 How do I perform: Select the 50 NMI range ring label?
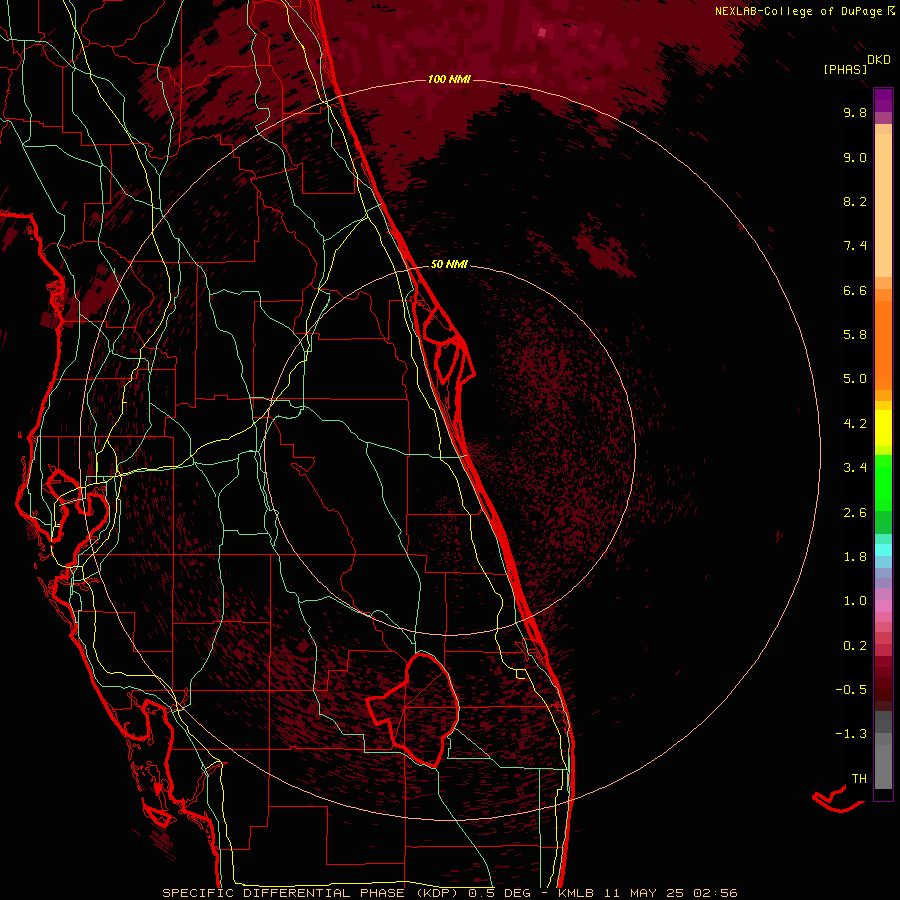click(x=449, y=264)
